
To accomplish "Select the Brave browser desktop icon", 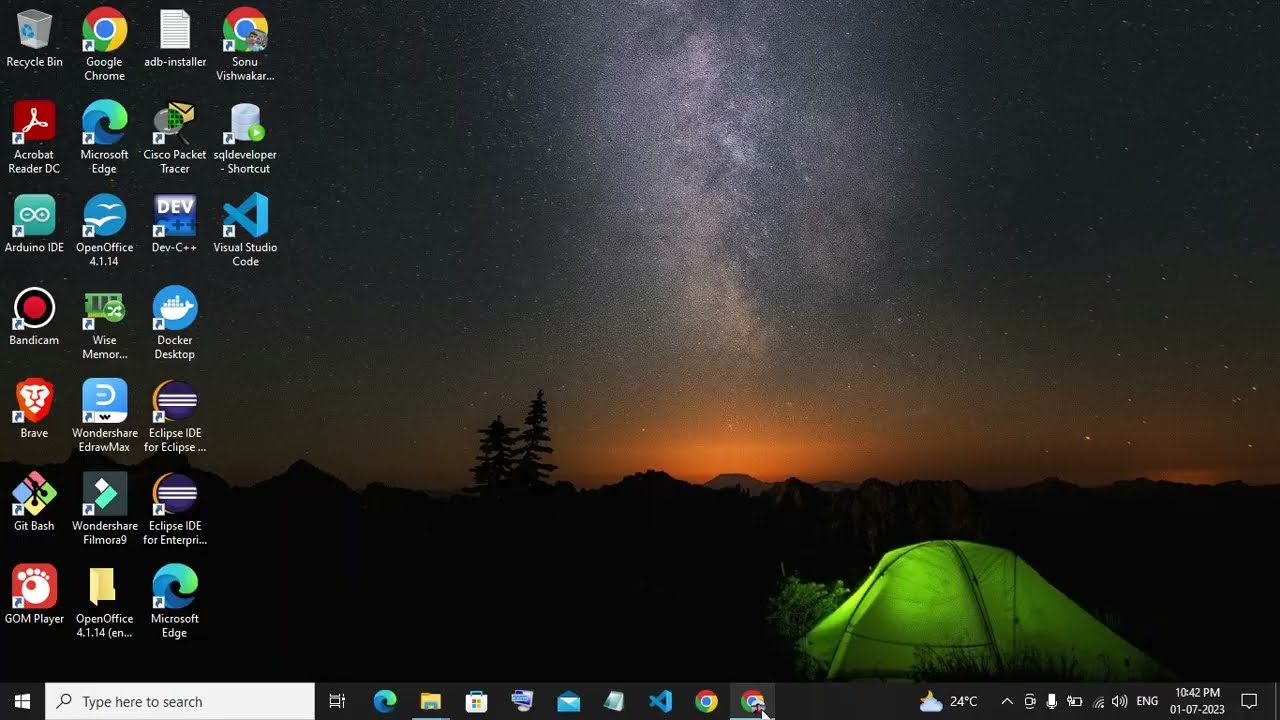I will (x=34, y=410).
